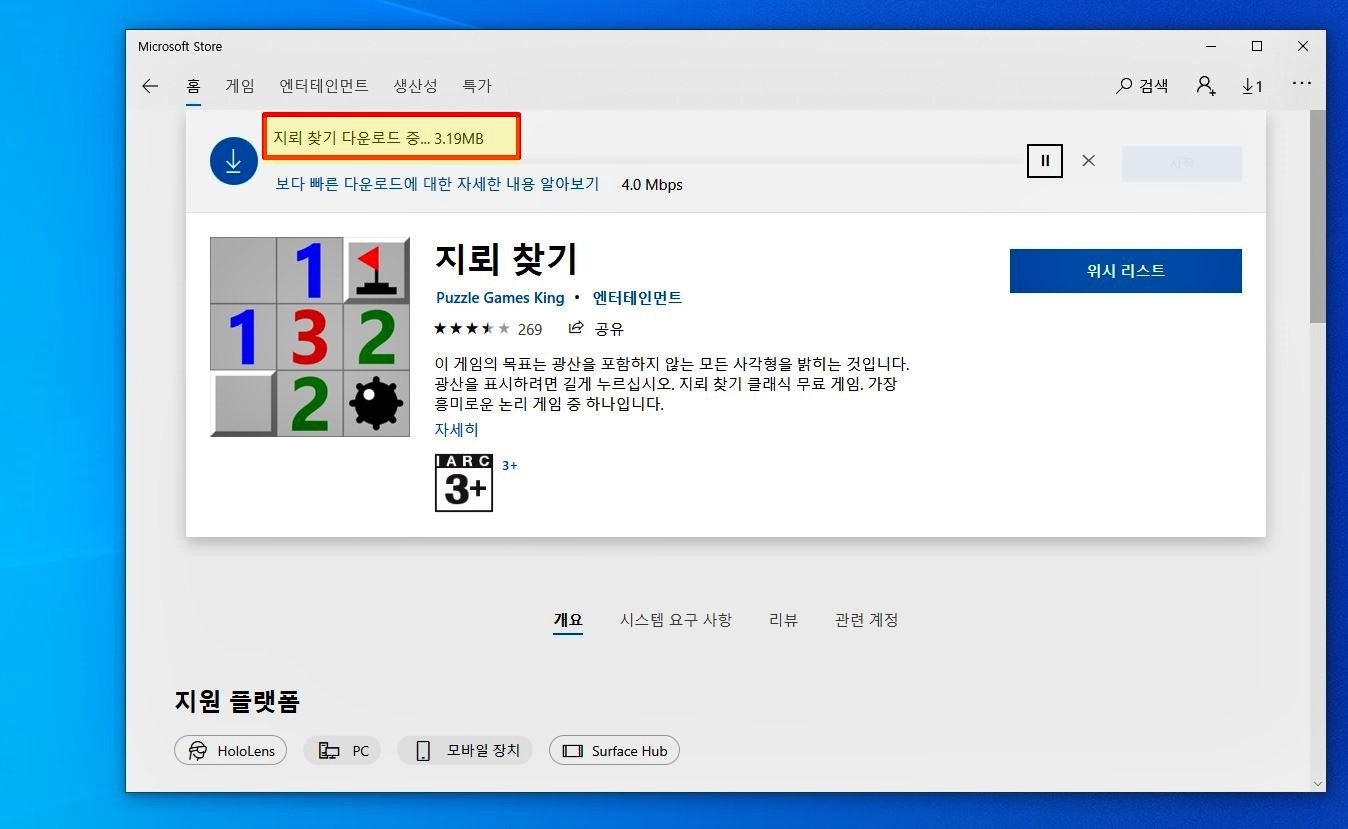
Task: Switch to the 관련 계정 tab
Action: [x=867, y=620]
